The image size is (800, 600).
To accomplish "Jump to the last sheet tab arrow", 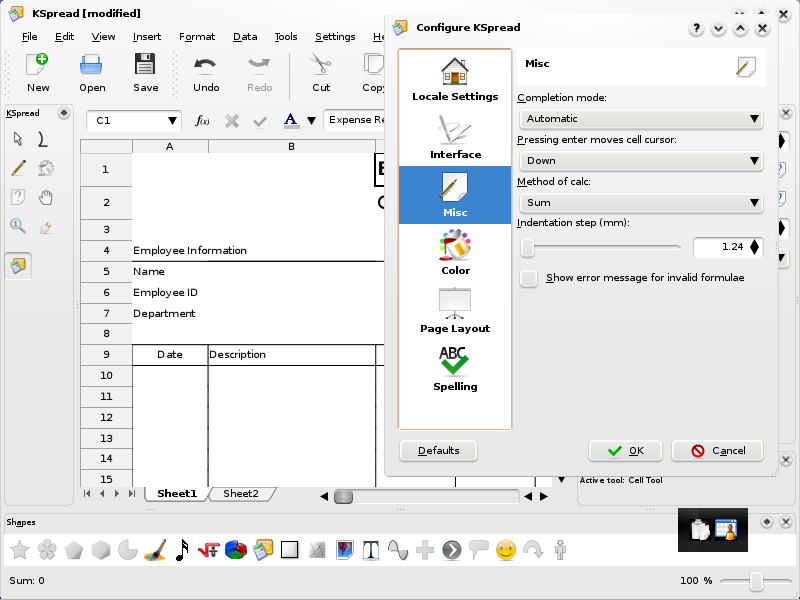I will pyautogui.click(x=132, y=493).
